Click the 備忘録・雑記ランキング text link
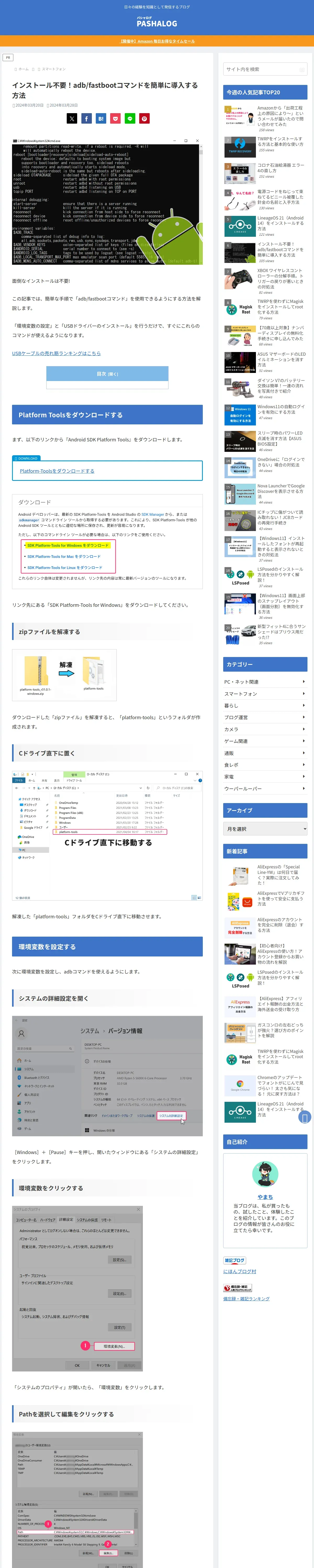This screenshot has height=1568, width=314. click(x=246, y=1298)
